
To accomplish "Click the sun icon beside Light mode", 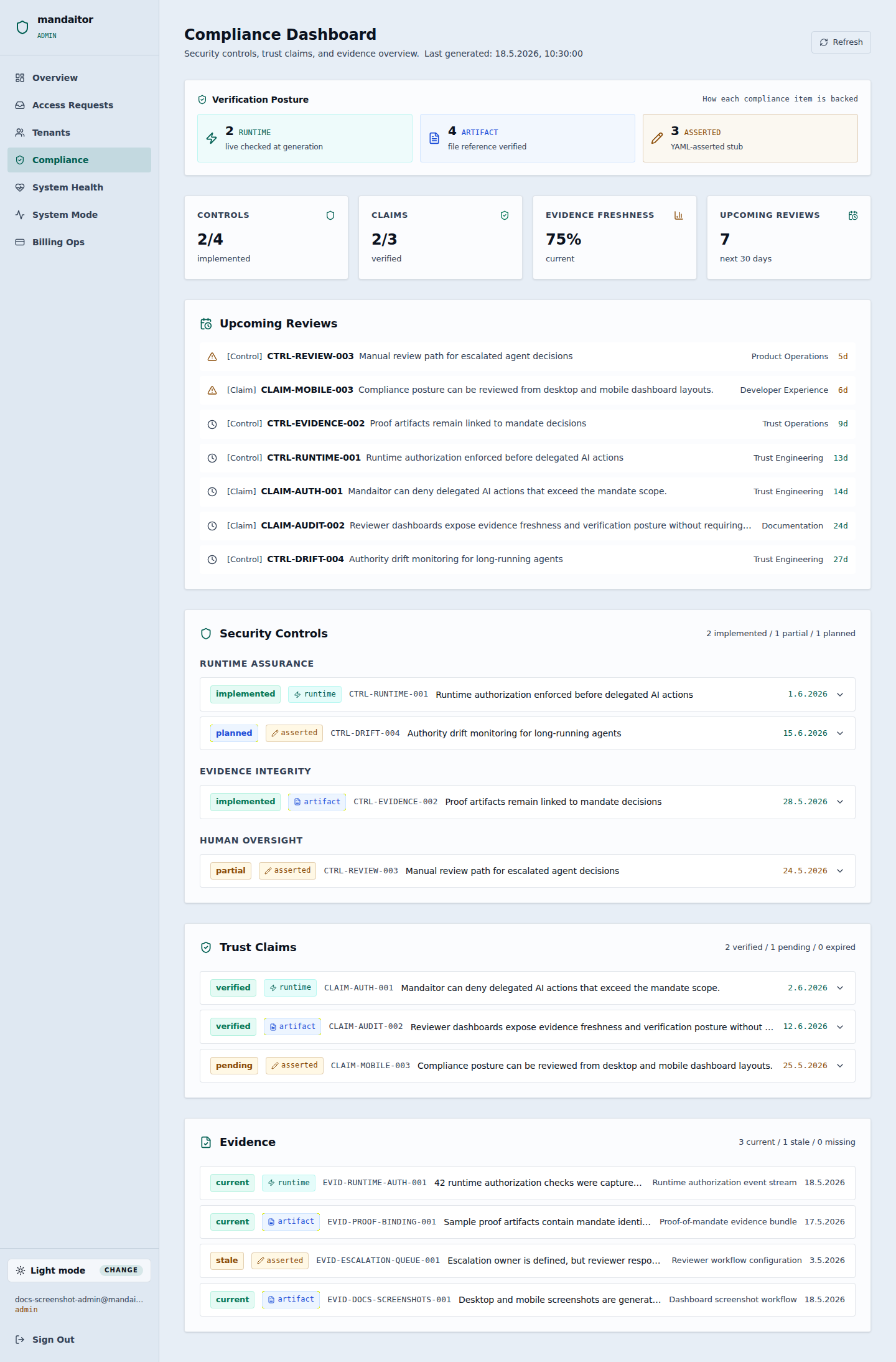I will pos(21,1270).
